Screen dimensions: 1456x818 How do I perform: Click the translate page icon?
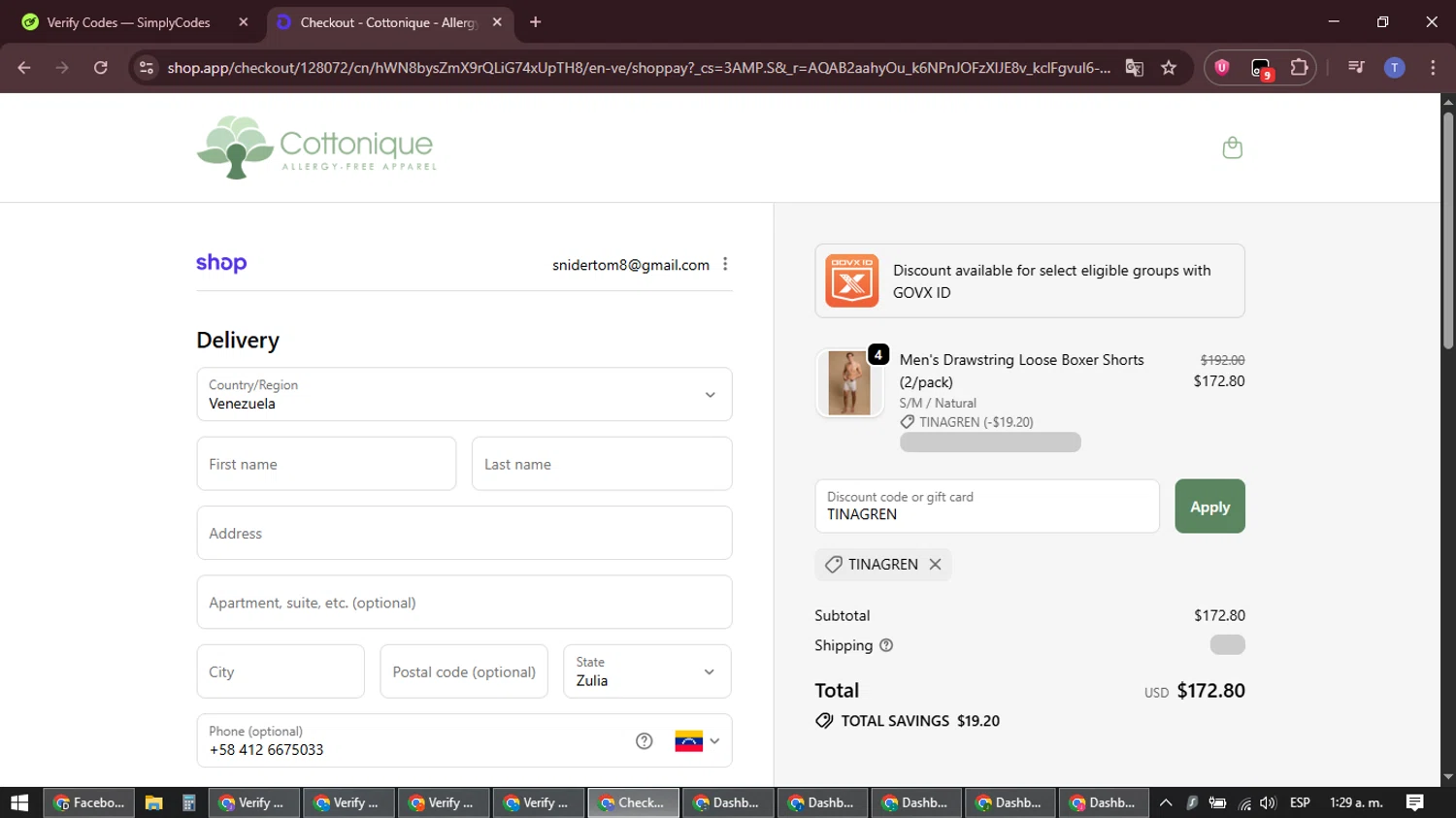[x=1134, y=68]
